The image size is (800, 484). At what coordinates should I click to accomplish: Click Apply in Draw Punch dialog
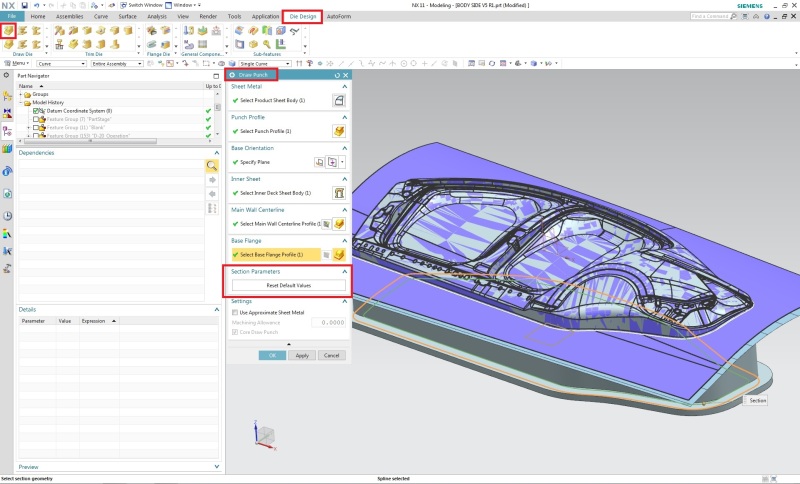(x=302, y=355)
